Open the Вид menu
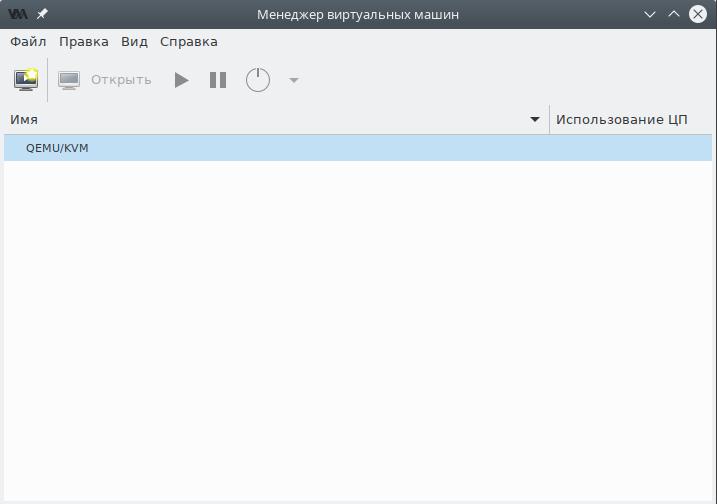Viewport: 717px width, 504px height. click(x=134, y=42)
